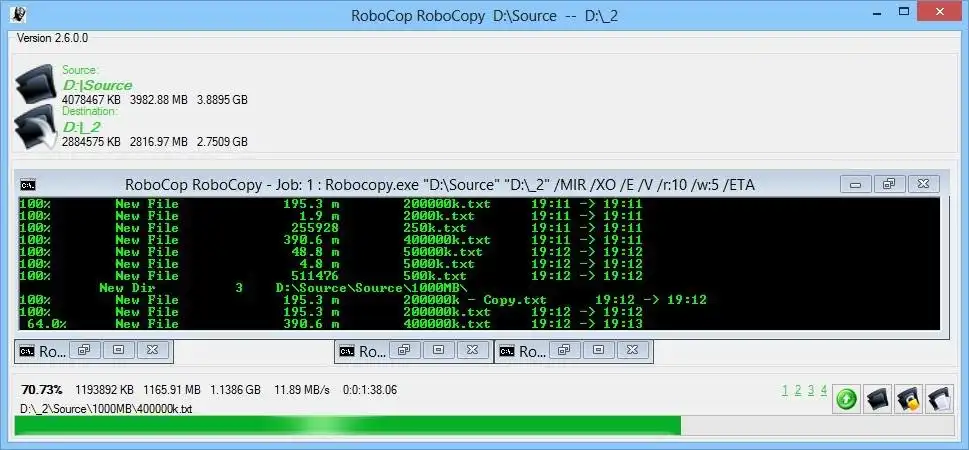Click the elapsed time 0:0:1:38.06
Screen dimensions: 969x450
370,390
